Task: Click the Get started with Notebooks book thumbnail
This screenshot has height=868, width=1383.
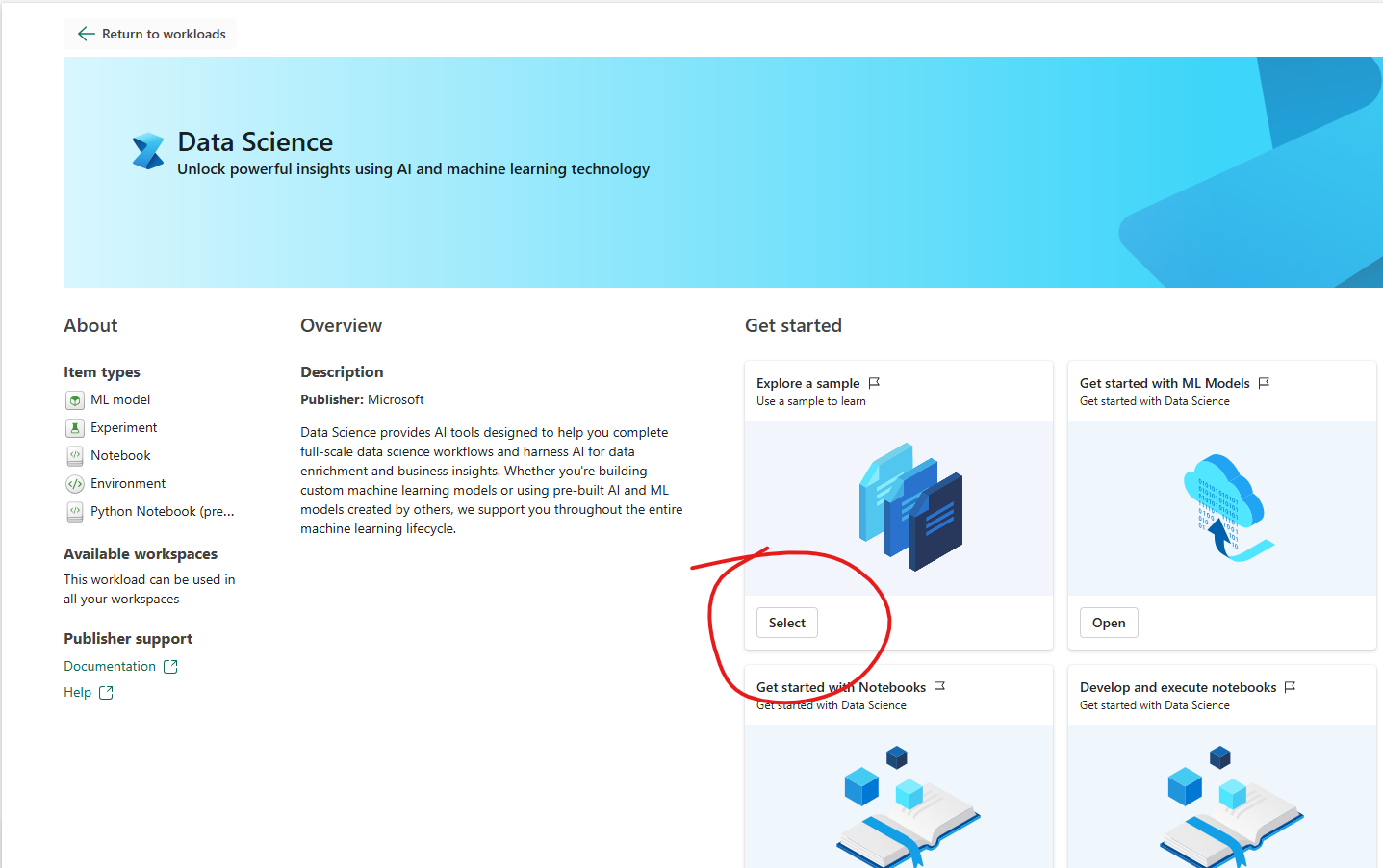Action: [x=899, y=797]
